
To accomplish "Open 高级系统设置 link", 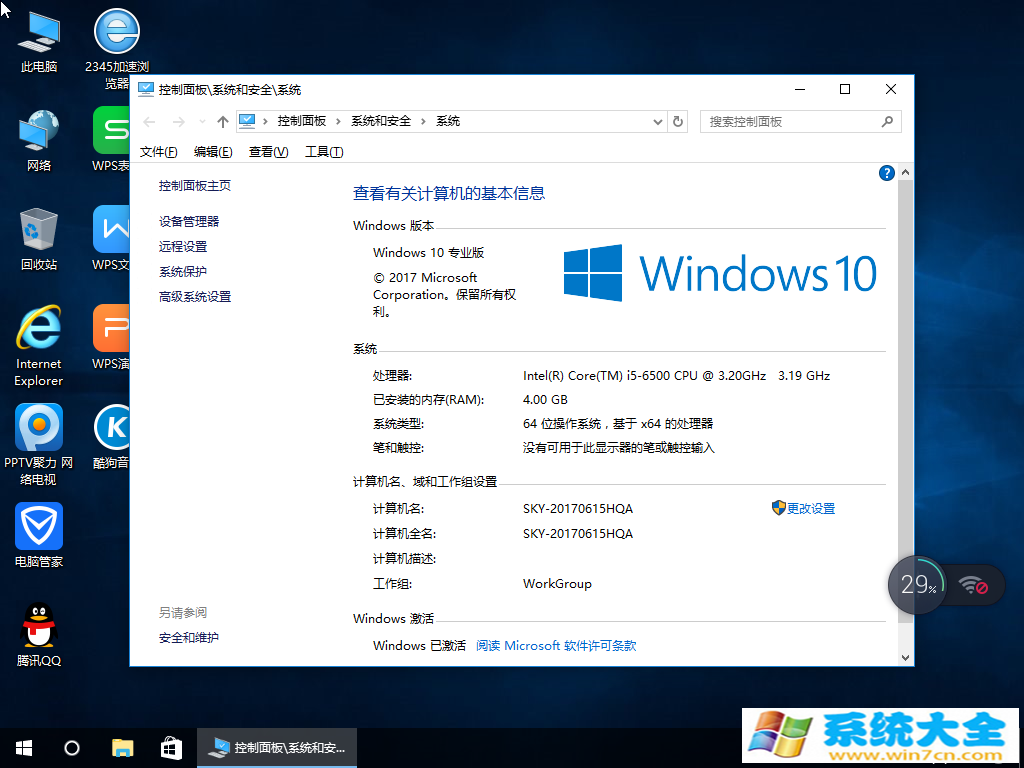I will point(195,297).
